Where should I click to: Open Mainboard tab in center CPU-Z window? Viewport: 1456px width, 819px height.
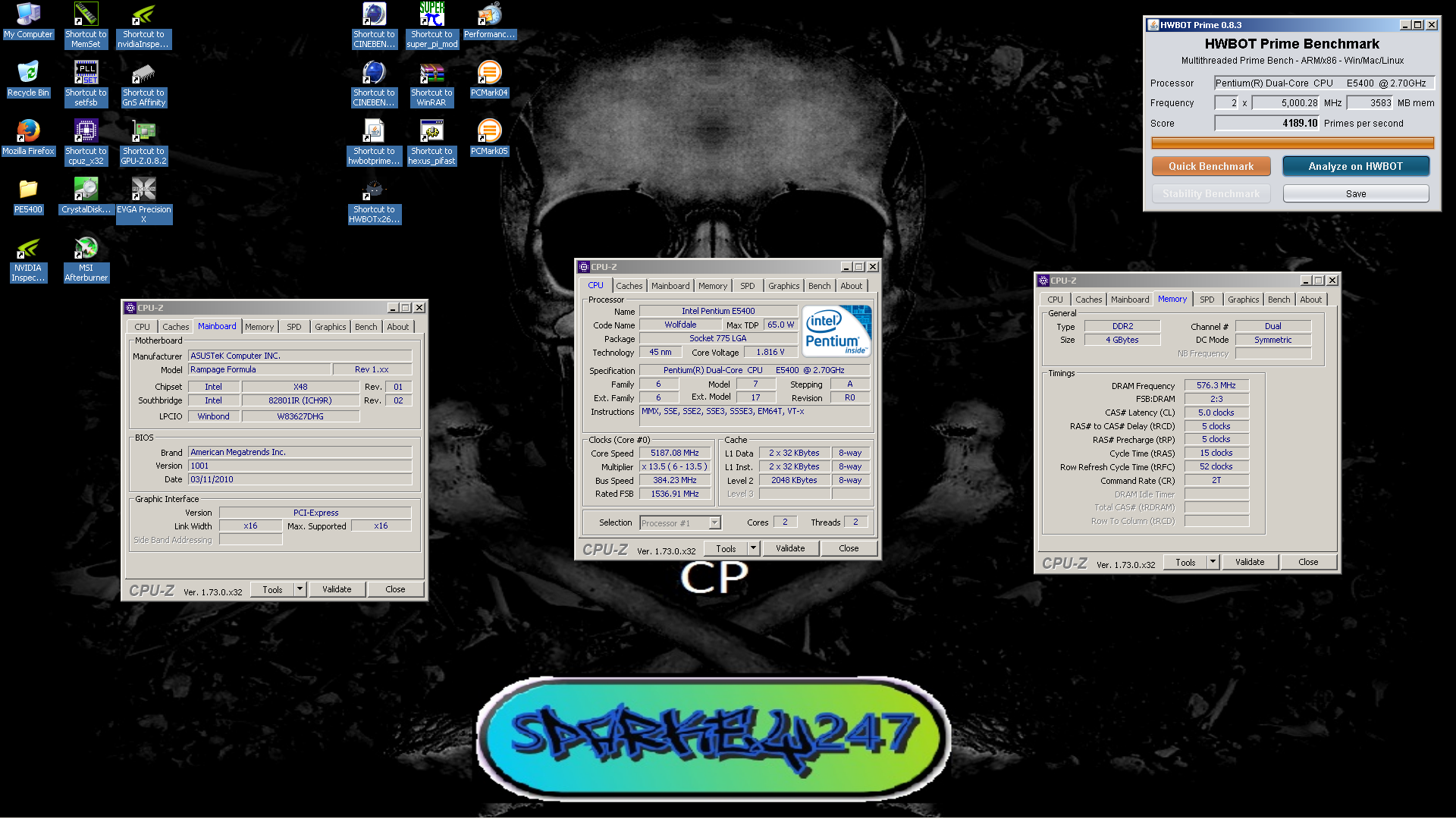(x=670, y=286)
